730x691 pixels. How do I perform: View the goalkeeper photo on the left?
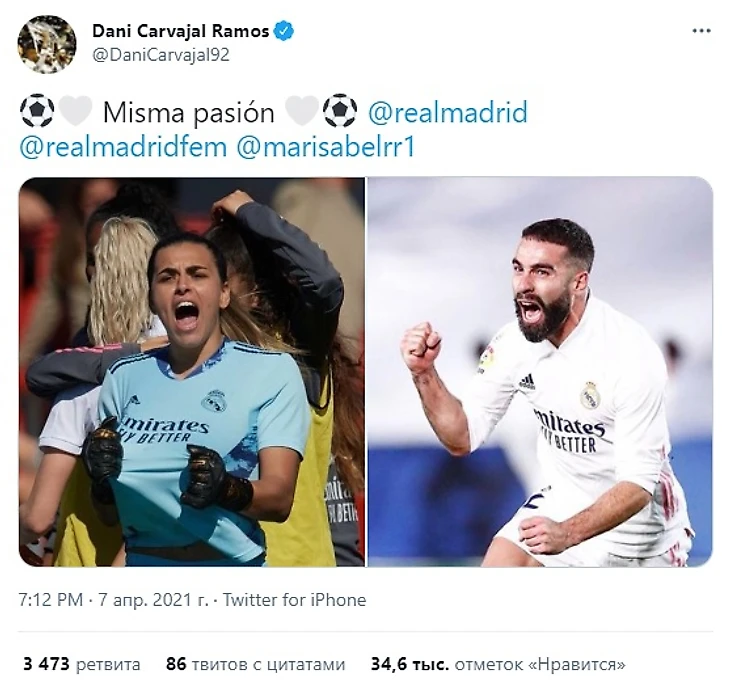(192, 372)
